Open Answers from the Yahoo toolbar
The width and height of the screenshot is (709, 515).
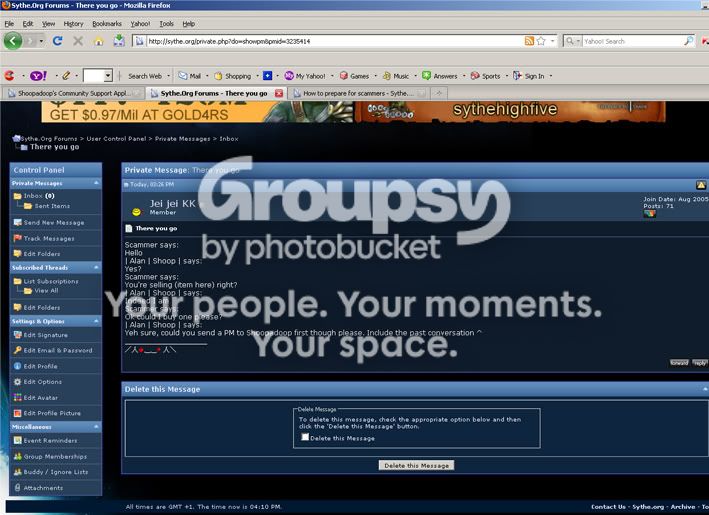point(440,76)
